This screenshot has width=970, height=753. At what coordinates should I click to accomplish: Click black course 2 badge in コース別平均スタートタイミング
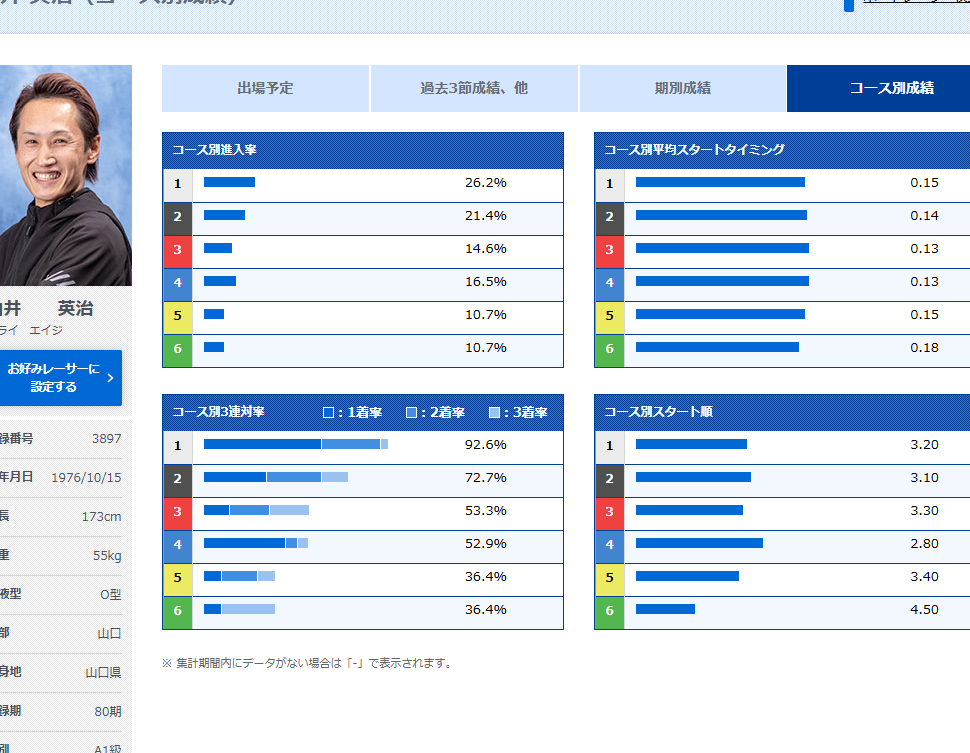609,217
